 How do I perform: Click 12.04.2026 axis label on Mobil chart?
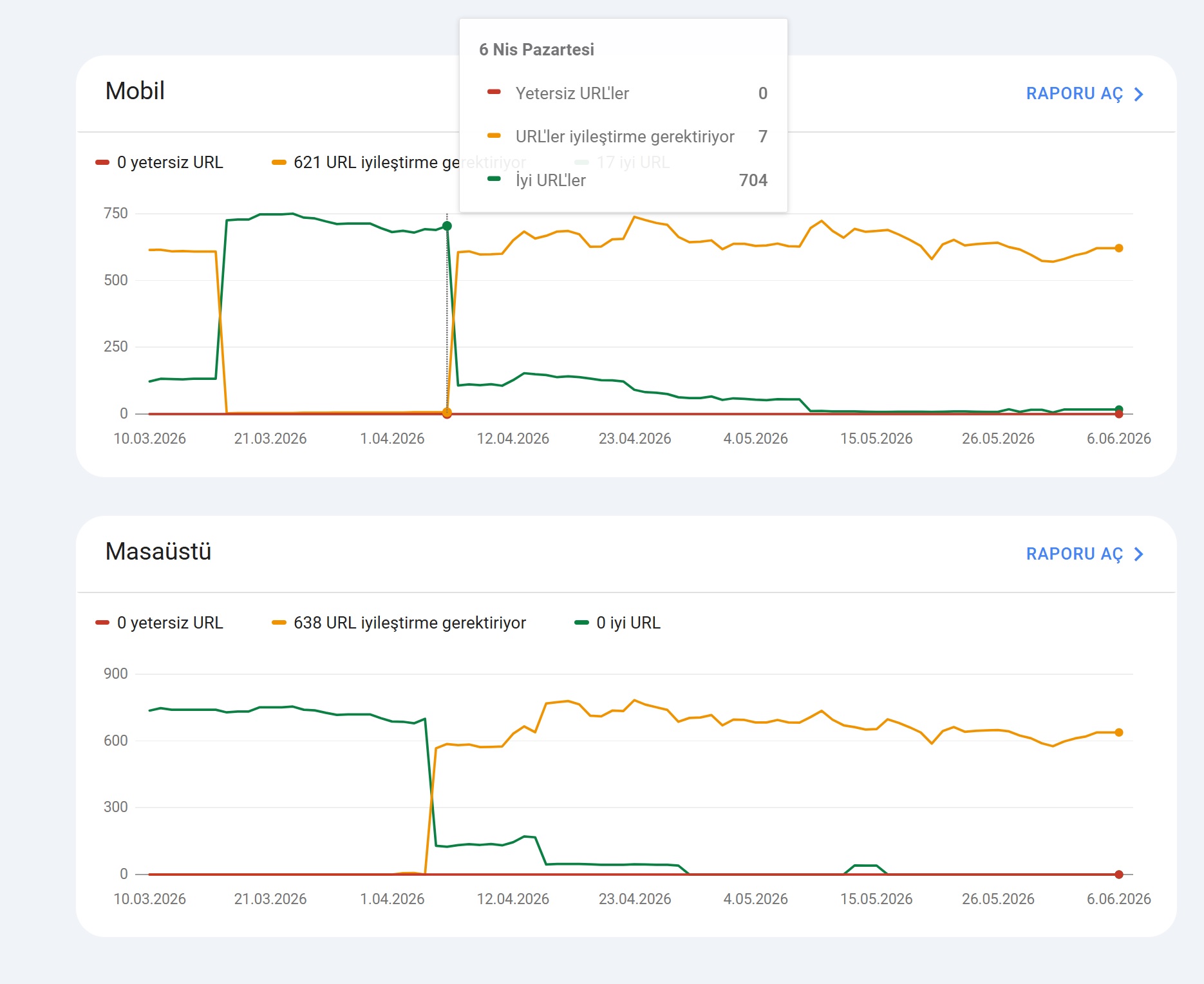[x=513, y=439]
